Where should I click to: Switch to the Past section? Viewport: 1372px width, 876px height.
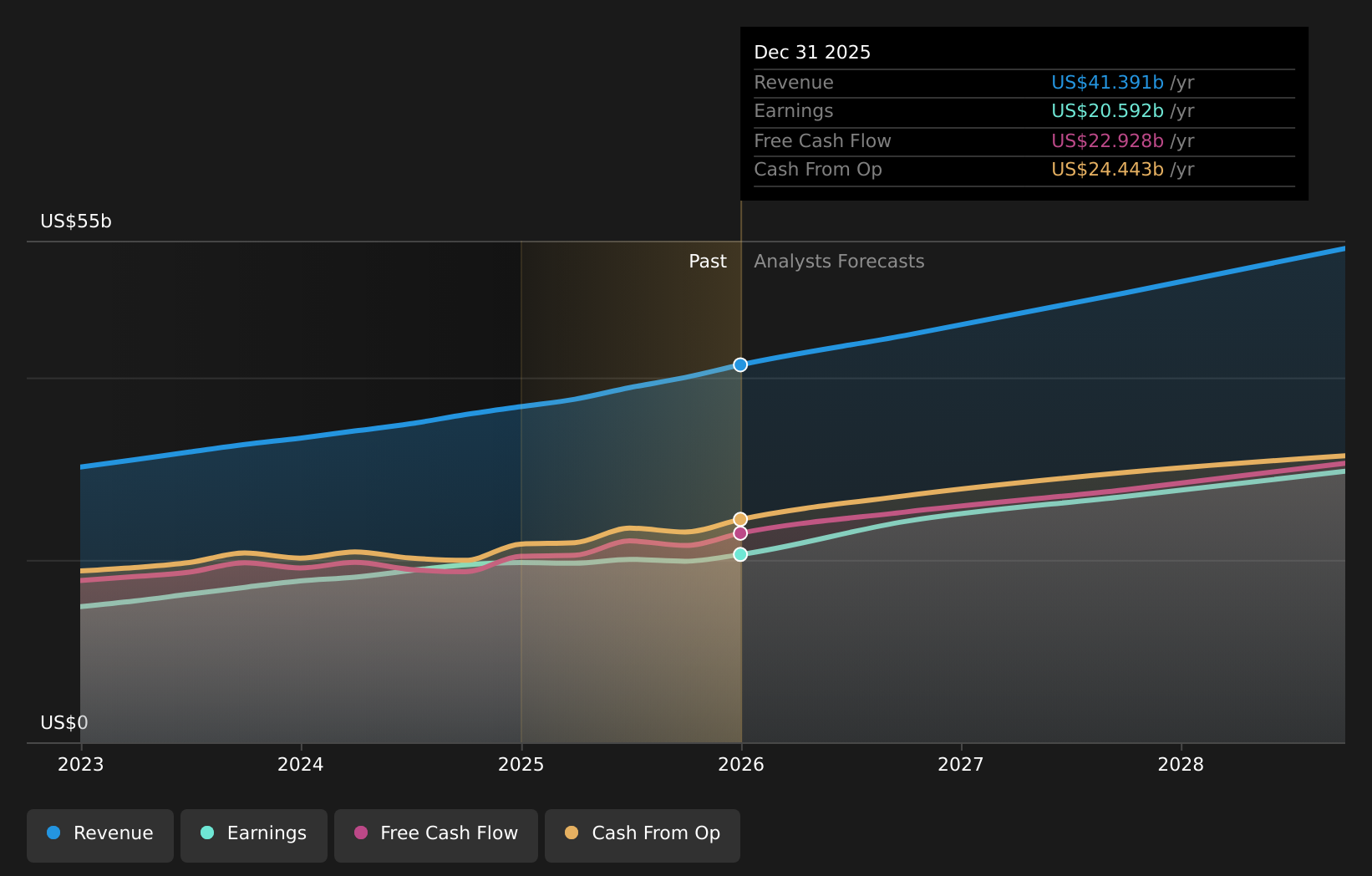[708, 261]
